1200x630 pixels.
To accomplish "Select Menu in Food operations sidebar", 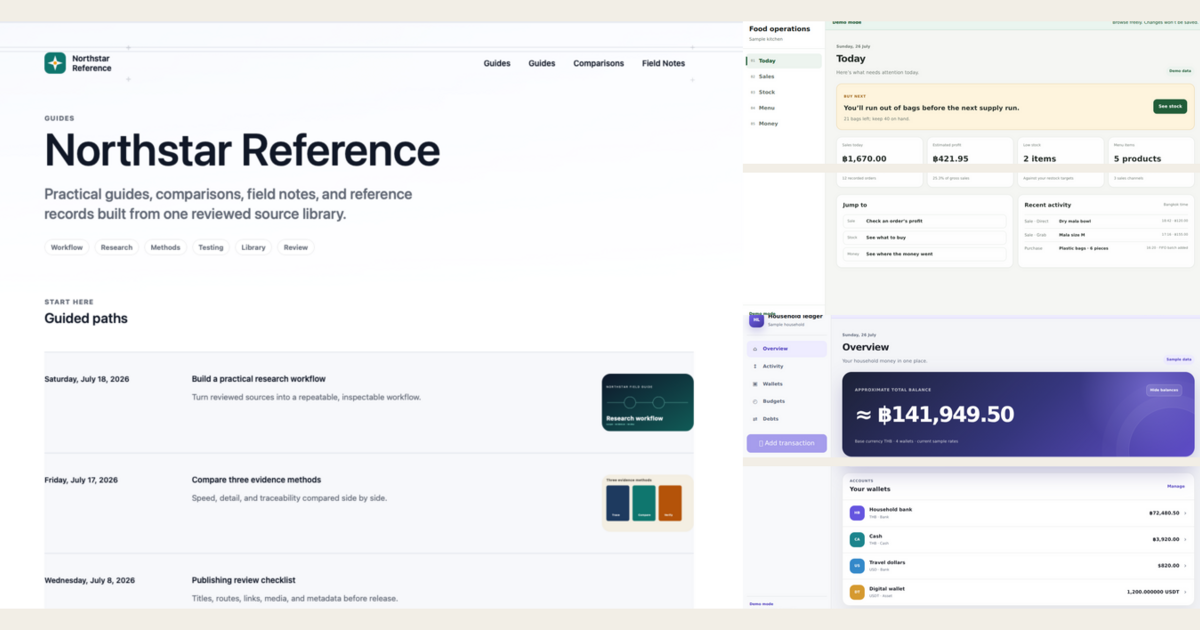I will coord(784,108).
